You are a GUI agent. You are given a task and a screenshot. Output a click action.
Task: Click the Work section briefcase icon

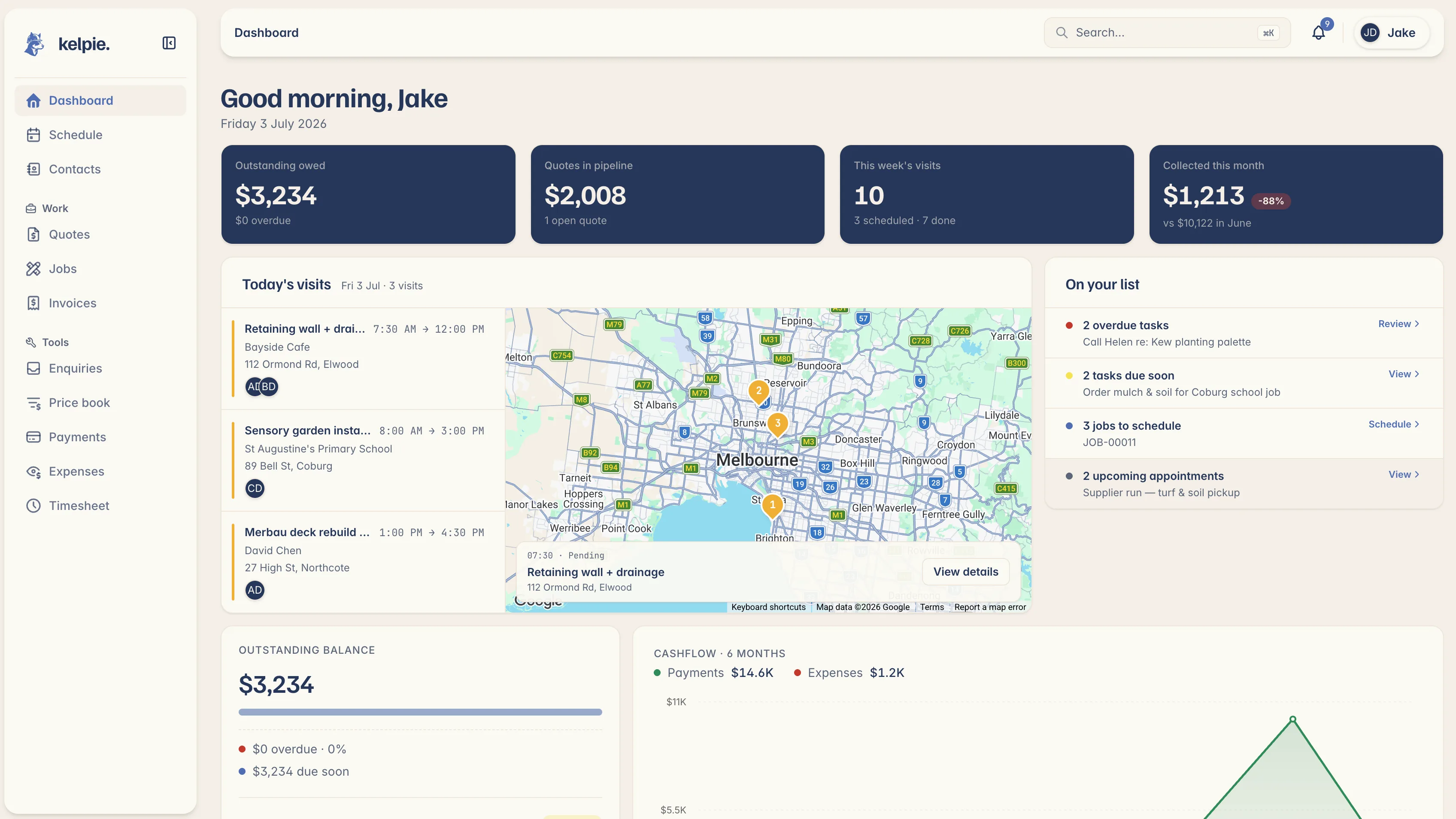point(31,209)
